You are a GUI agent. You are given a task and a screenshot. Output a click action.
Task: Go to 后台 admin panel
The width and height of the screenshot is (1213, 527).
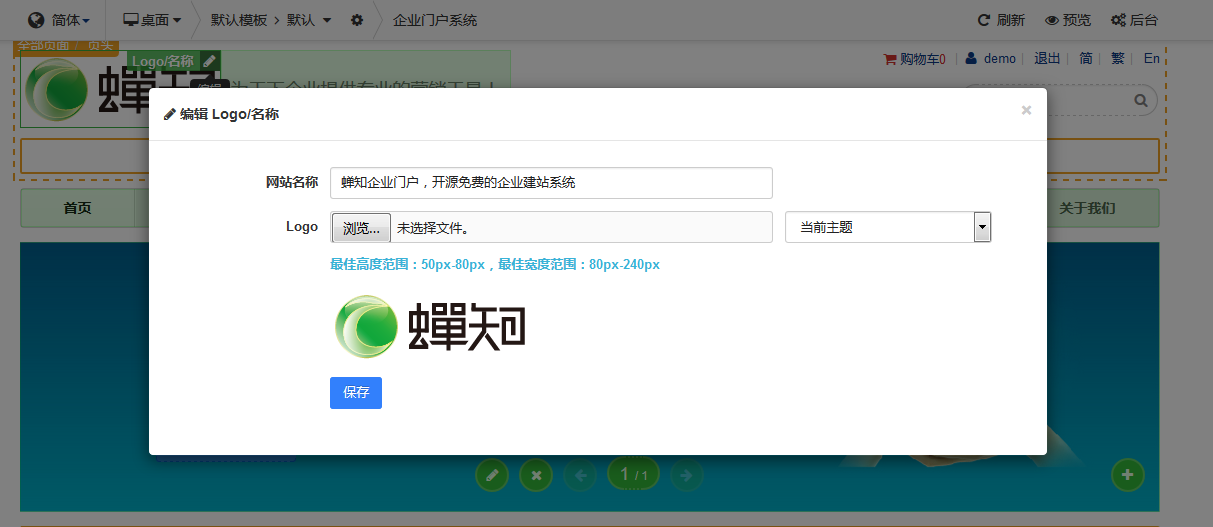tap(1134, 20)
